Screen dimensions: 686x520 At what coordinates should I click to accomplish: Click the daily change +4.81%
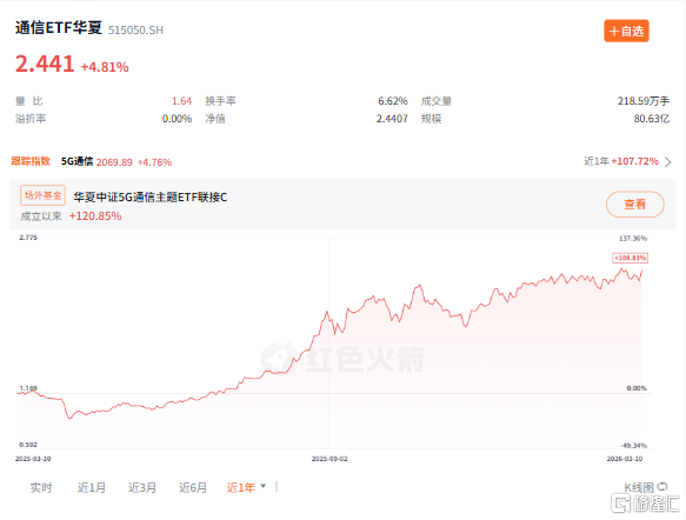105,67
